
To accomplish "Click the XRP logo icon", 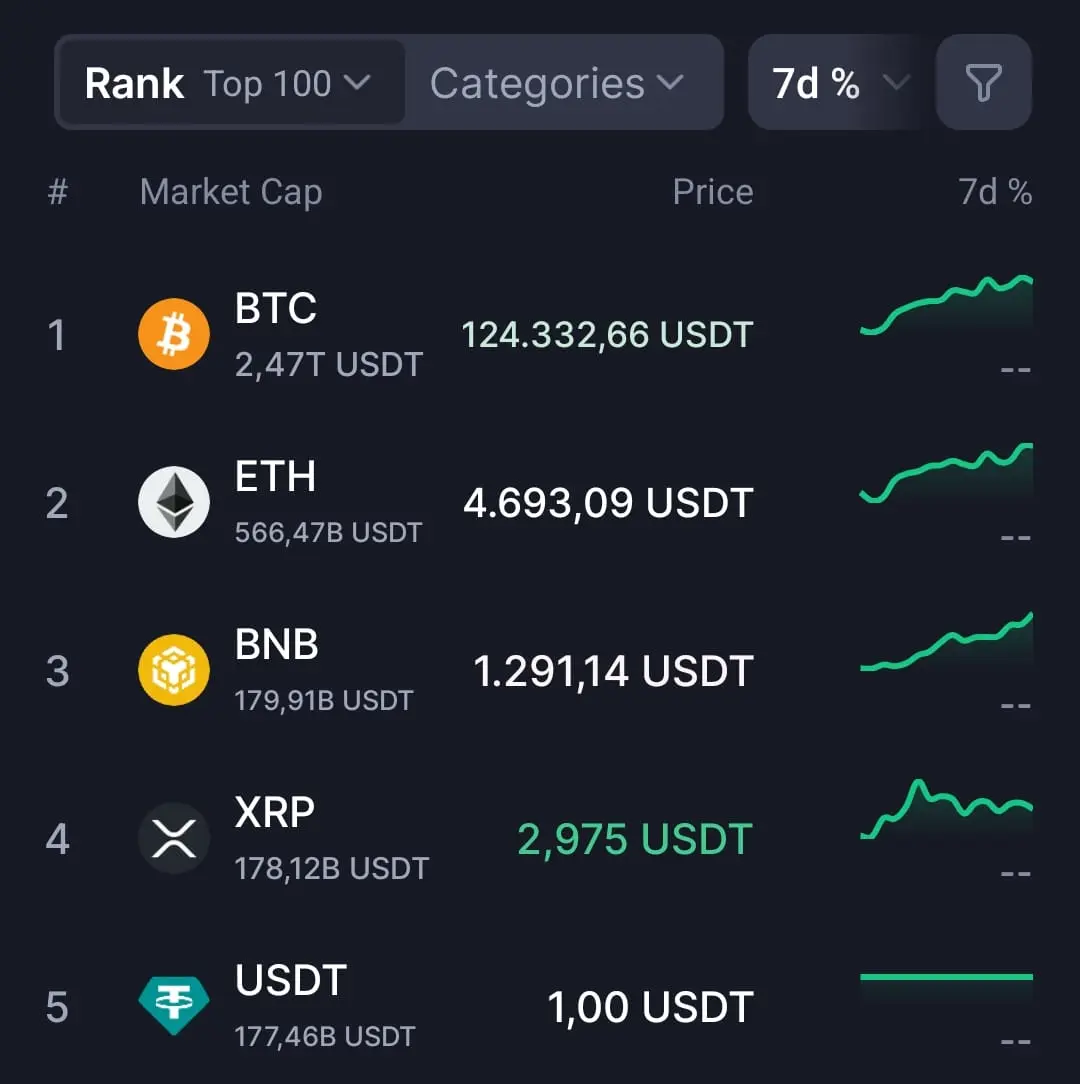I will coord(174,838).
